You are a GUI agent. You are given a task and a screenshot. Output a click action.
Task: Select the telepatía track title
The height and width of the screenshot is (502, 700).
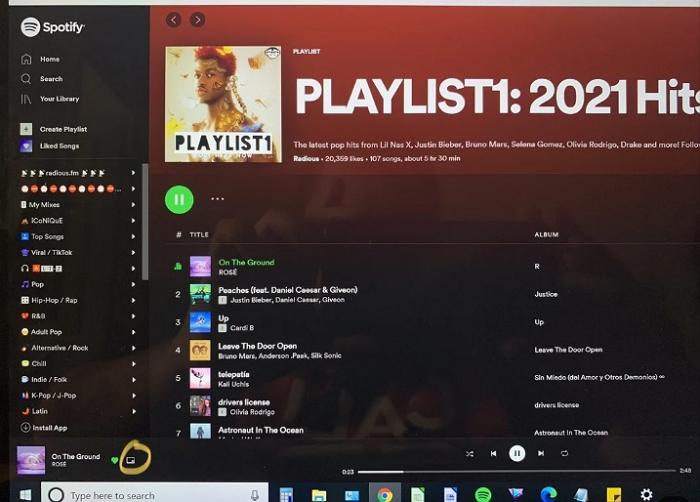(x=234, y=374)
